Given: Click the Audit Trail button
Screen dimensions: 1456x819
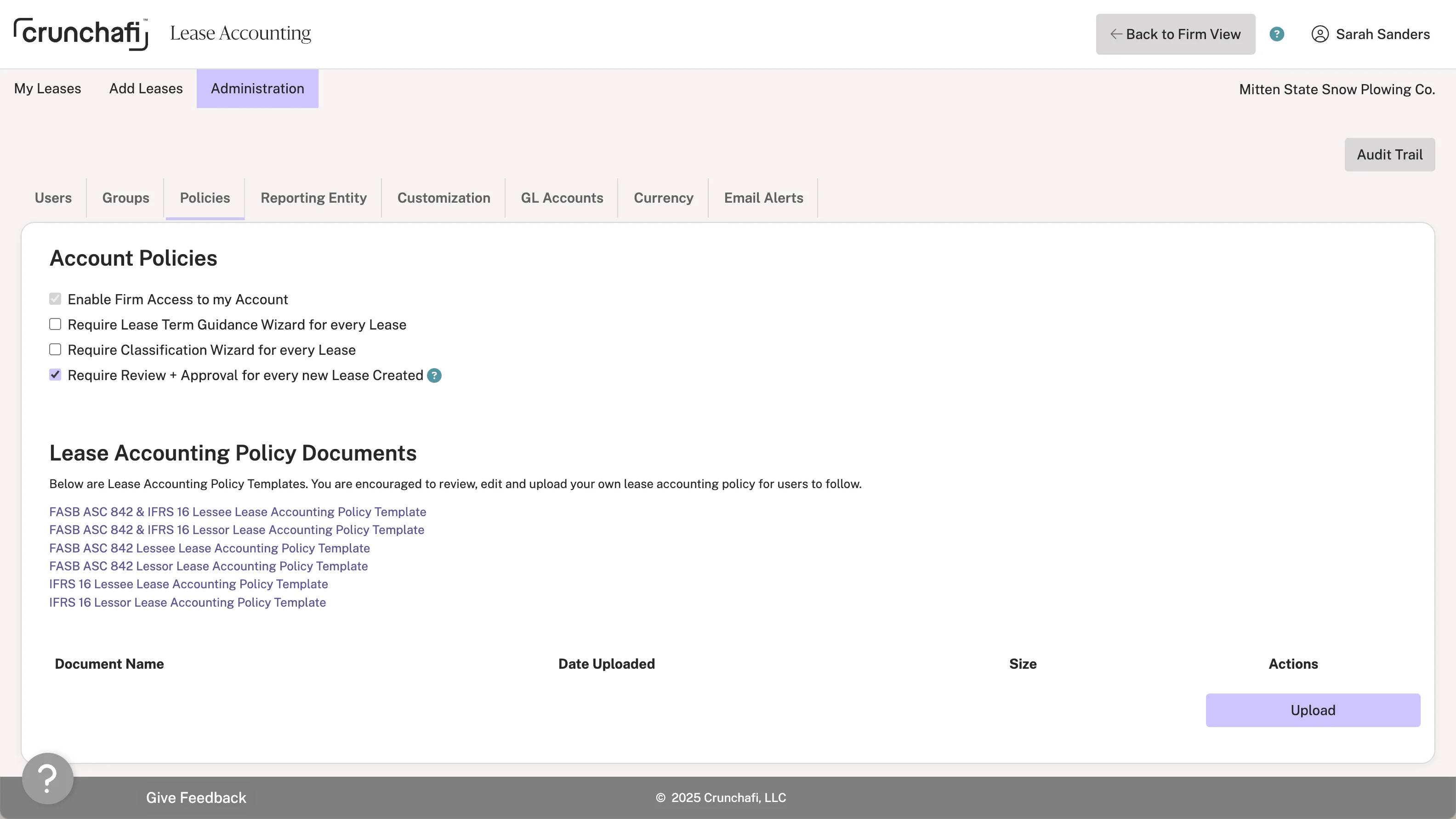Looking at the screenshot, I should tap(1389, 155).
